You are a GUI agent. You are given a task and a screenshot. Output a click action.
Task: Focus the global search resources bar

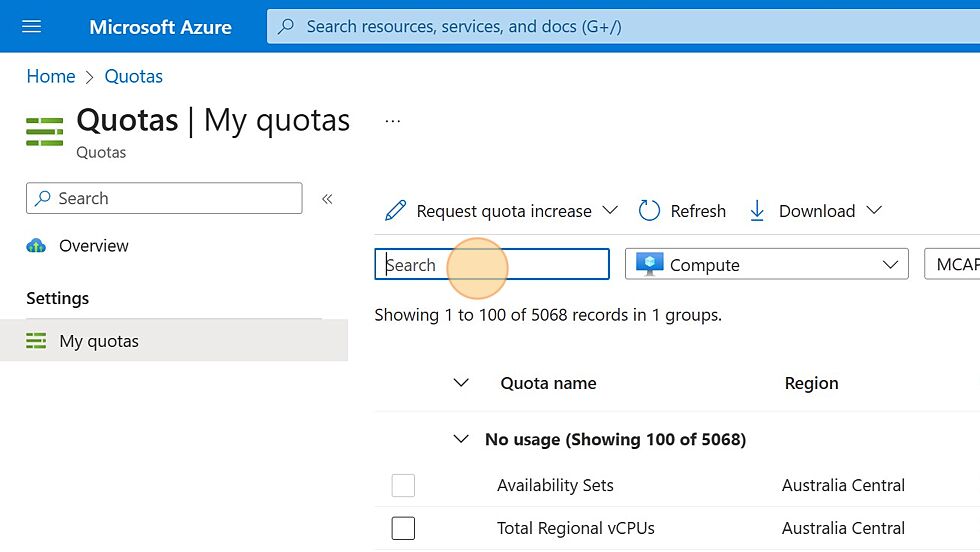[623, 26]
